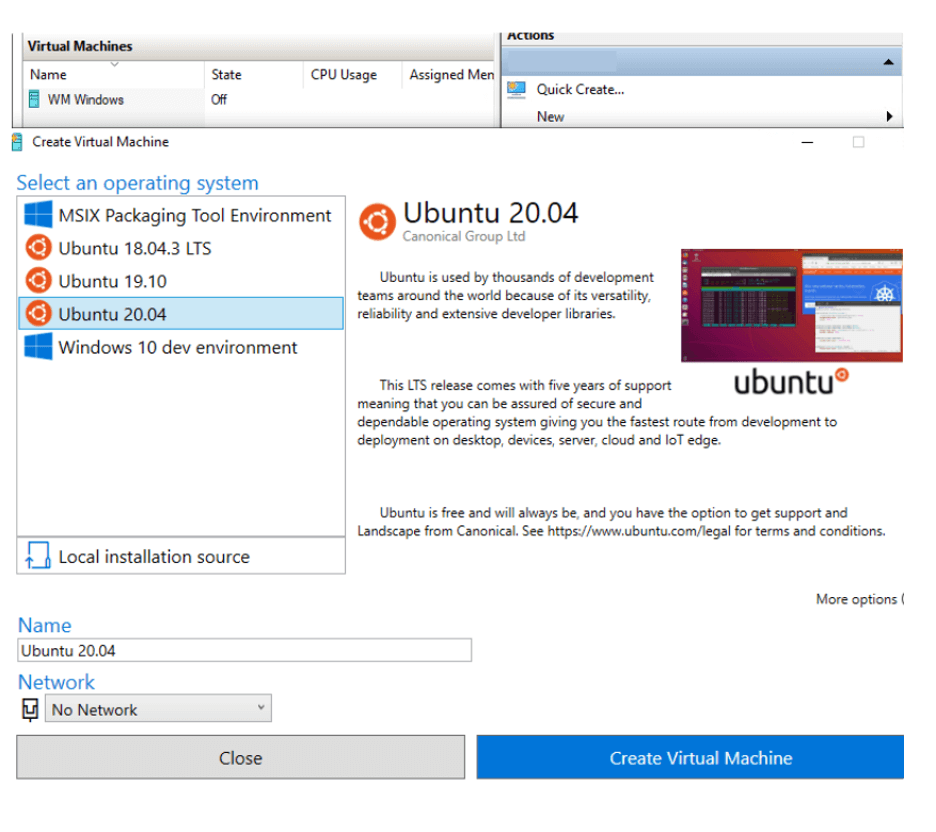Click the Name text field

coord(244,651)
